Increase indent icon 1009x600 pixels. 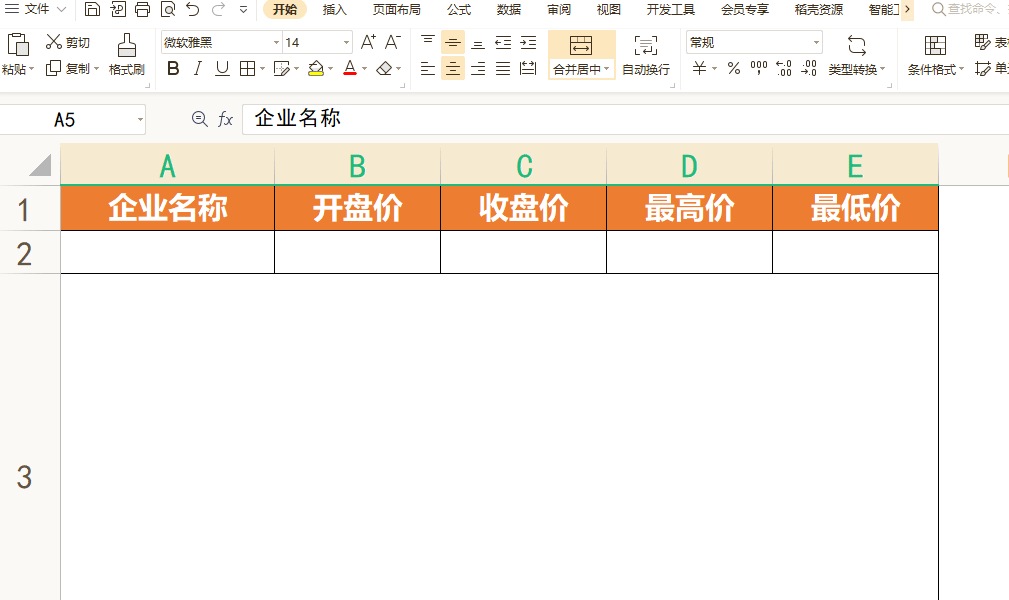(x=528, y=42)
